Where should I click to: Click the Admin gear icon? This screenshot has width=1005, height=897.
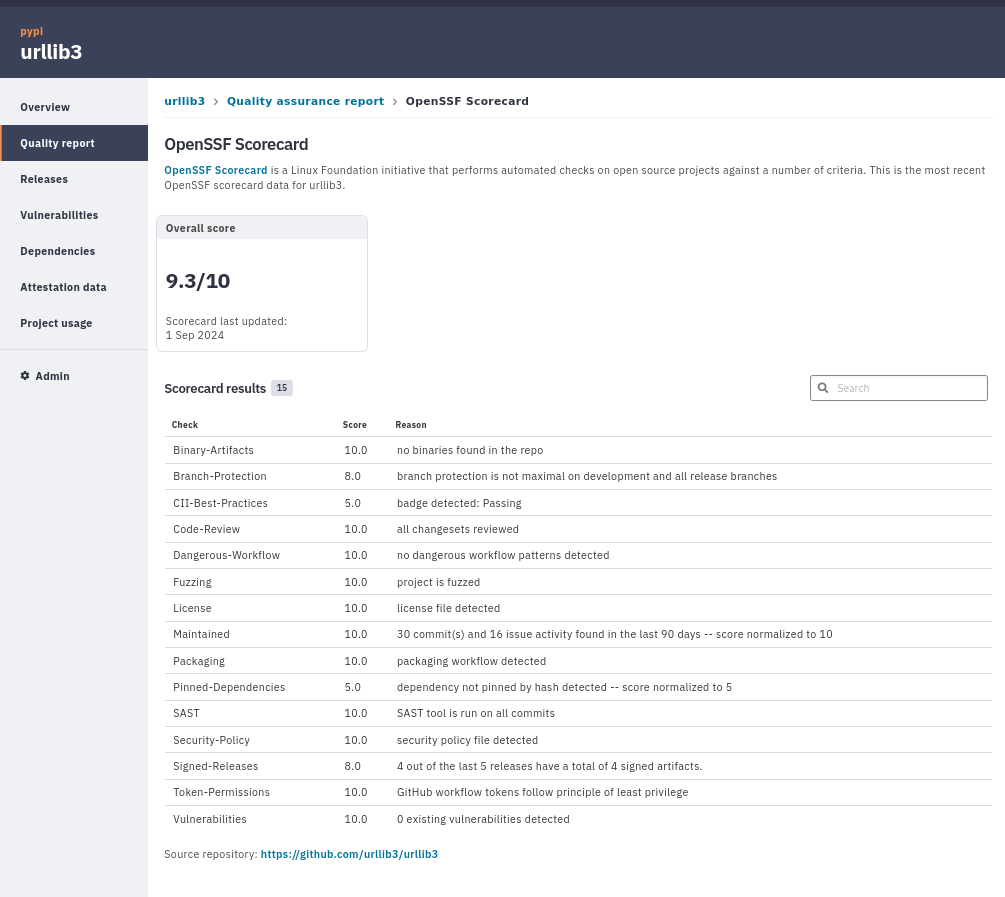point(25,376)
